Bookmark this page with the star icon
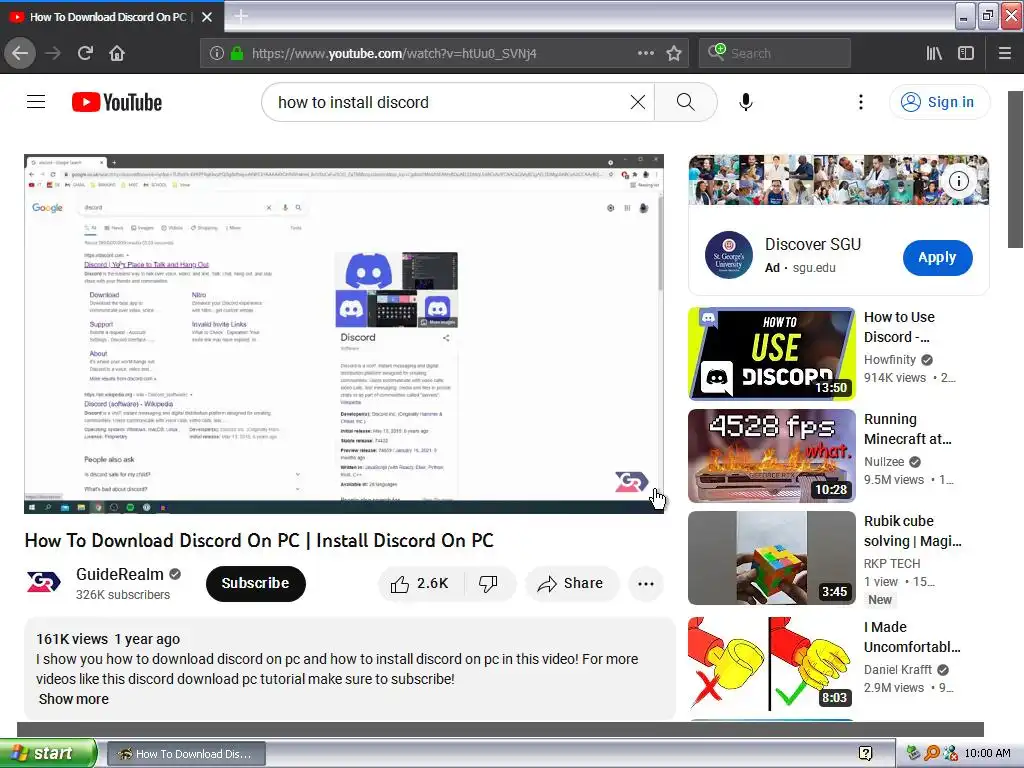1024x768 pixels. 674,54
